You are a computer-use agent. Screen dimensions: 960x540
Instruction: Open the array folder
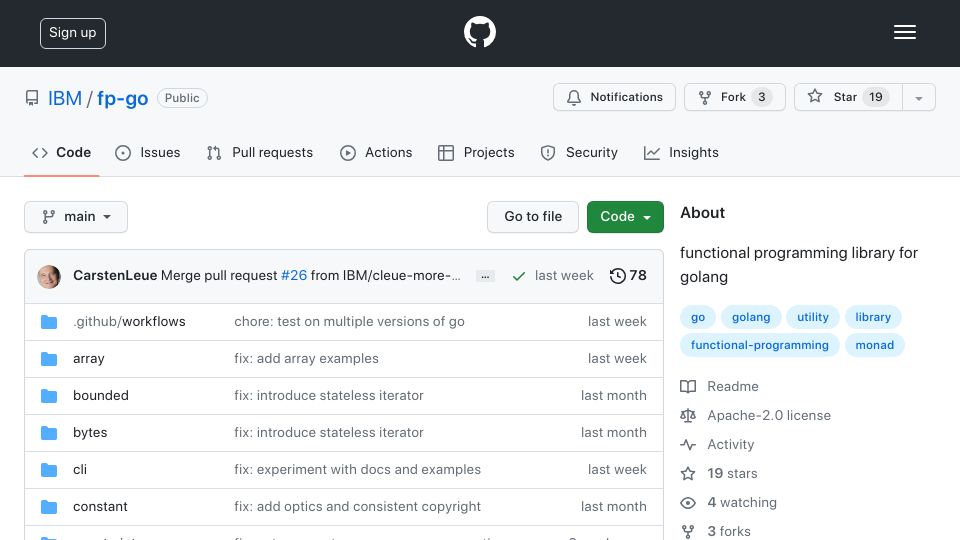coord(89,359)
